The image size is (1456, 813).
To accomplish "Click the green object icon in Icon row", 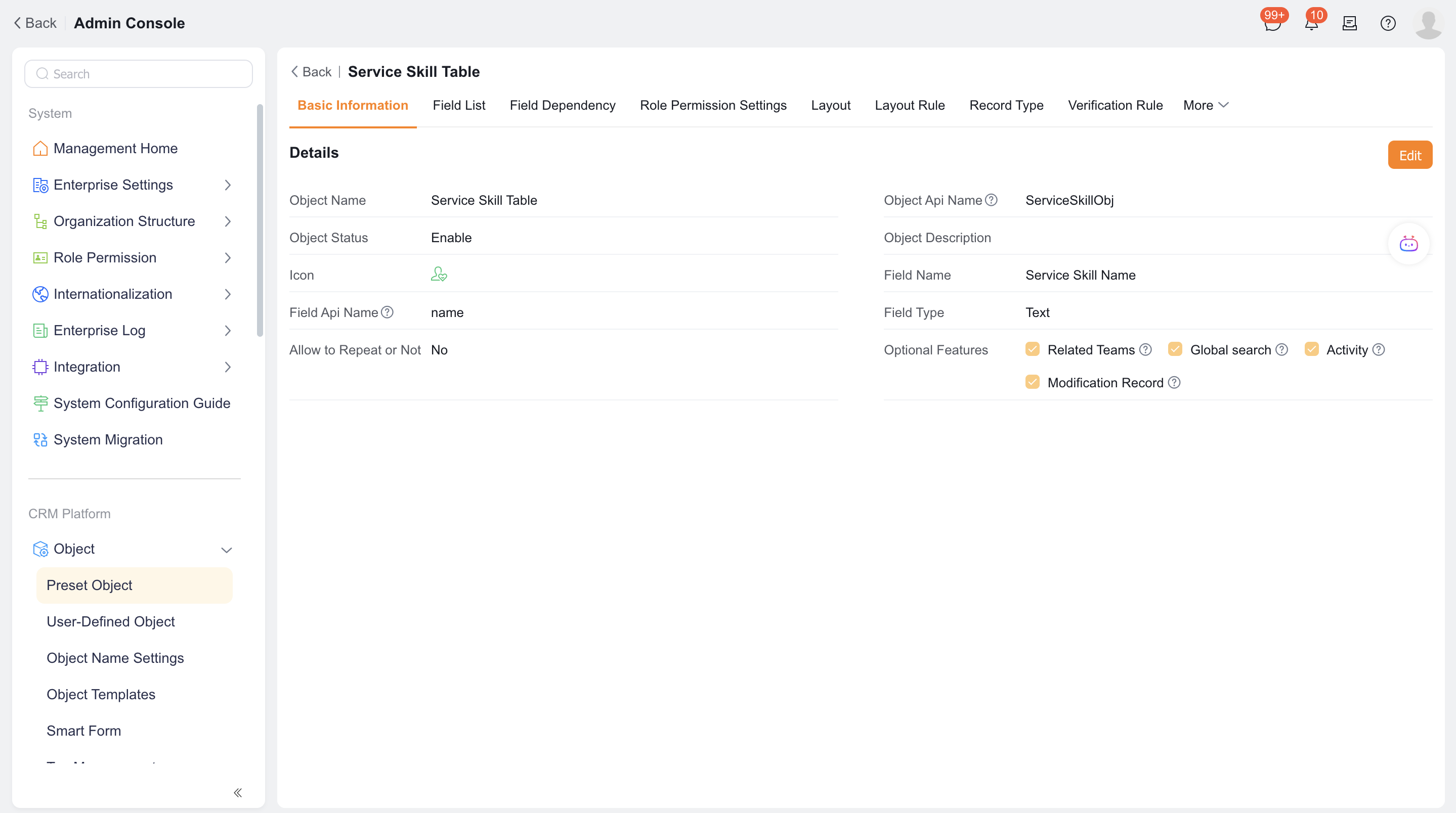I will (x=439, y=275).
